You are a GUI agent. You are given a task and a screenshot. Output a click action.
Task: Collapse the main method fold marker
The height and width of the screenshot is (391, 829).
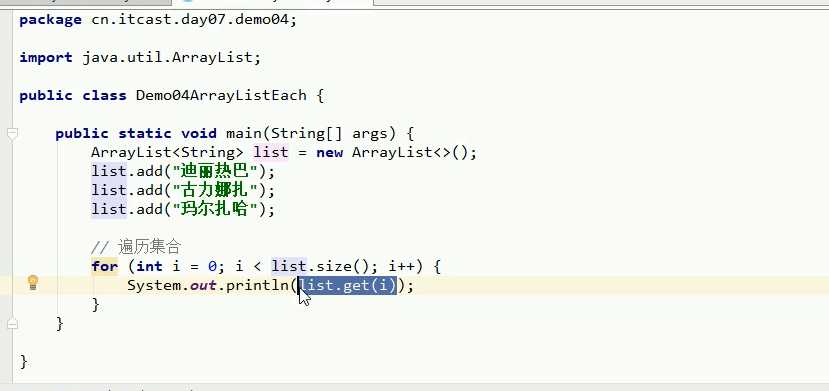tap(13, 134)
